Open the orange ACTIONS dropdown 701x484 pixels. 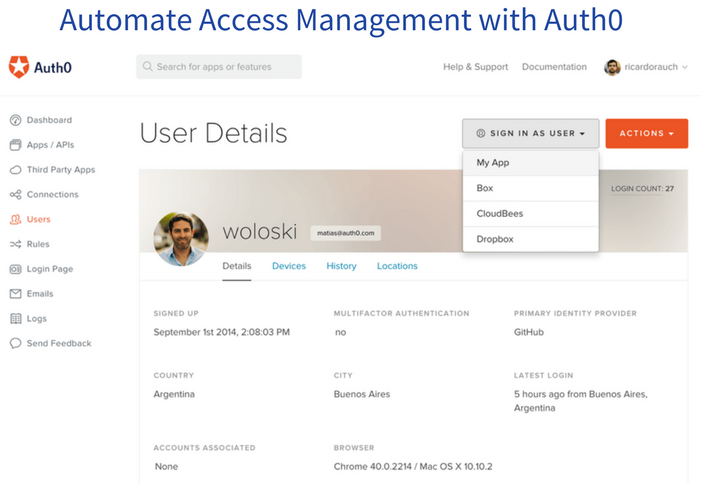[646, 133]
